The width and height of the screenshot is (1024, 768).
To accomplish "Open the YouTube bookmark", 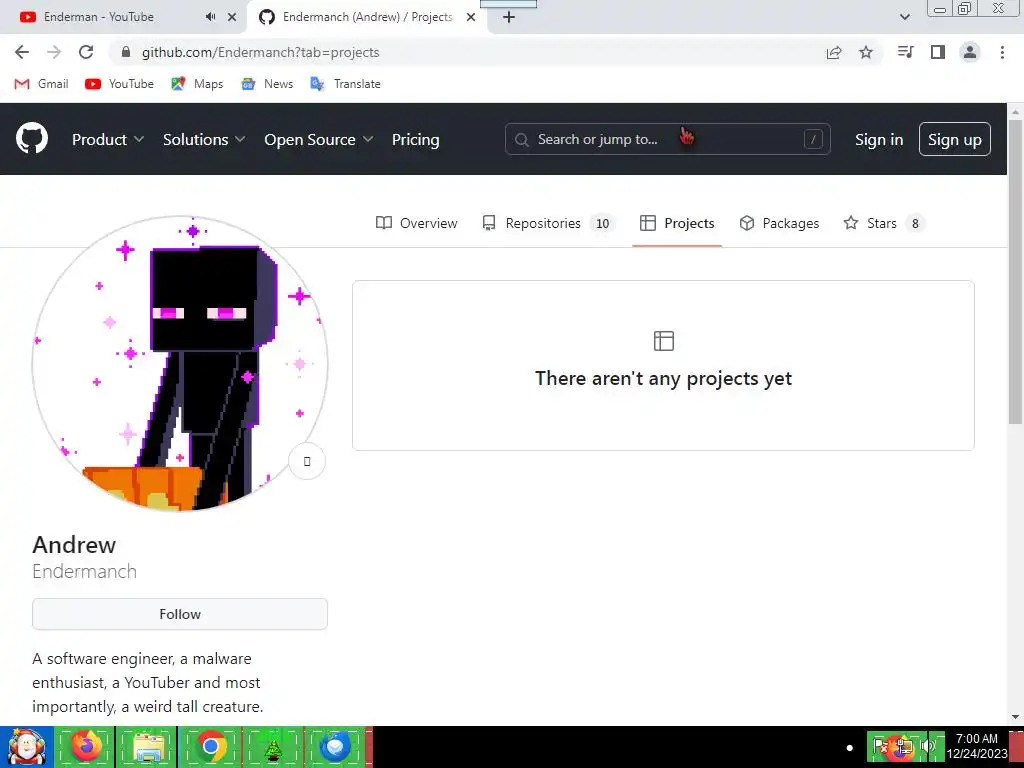I will click(120, 84).
